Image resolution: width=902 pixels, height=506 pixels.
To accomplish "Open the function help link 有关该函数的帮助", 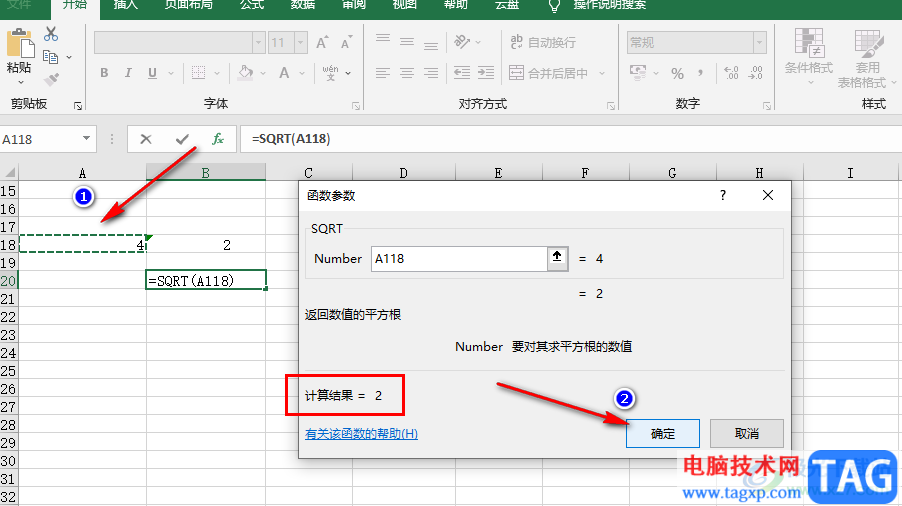I will tap(361, 434).
